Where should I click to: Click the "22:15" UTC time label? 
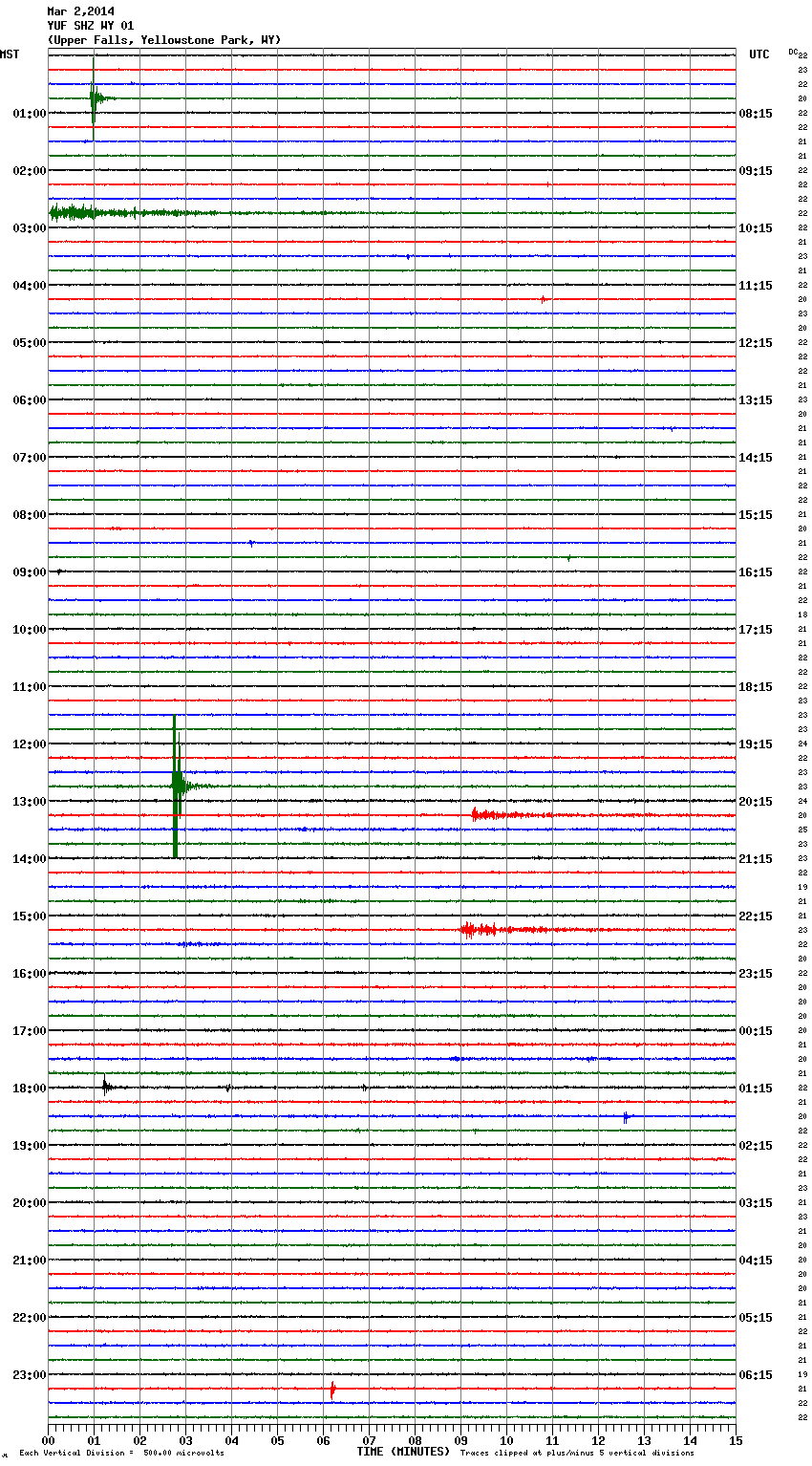pyautogui.click(x=756, y=916)
